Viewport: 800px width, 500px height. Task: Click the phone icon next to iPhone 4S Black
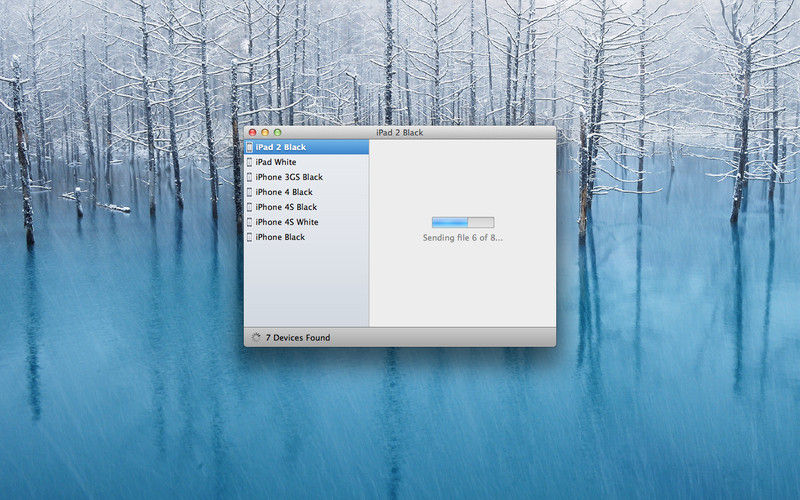click(249, 207)
